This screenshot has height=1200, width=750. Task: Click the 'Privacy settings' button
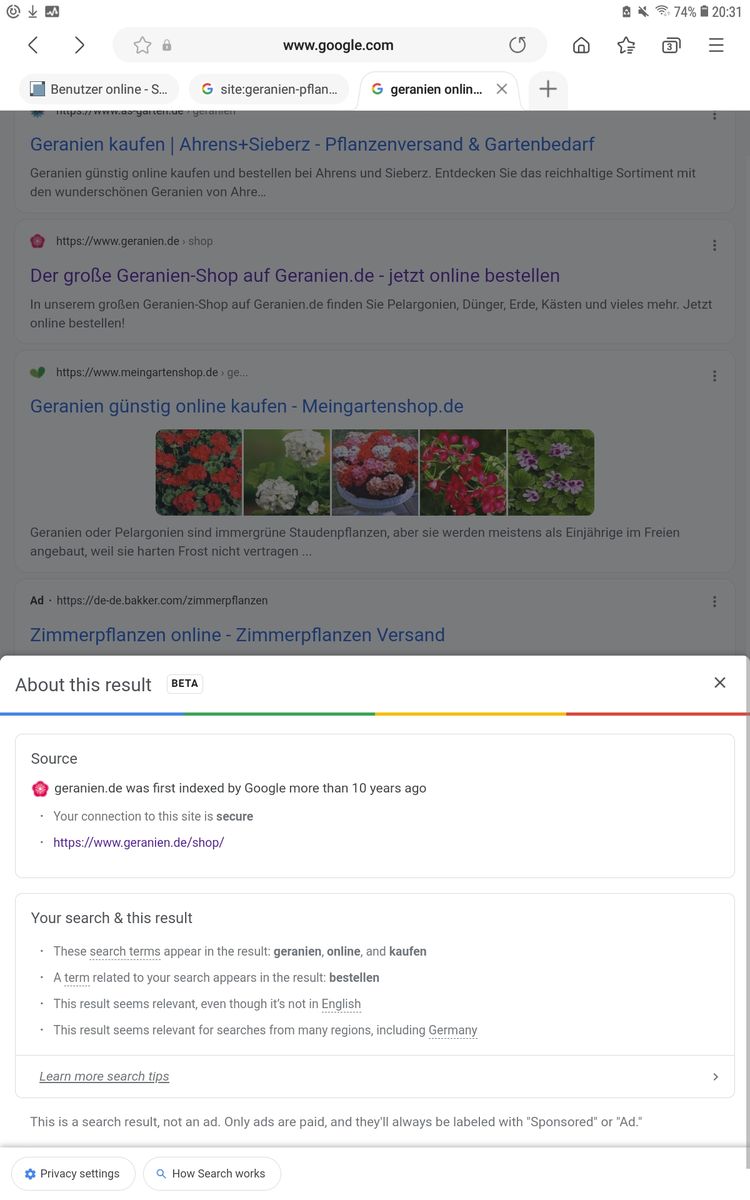coord(72,1174)
